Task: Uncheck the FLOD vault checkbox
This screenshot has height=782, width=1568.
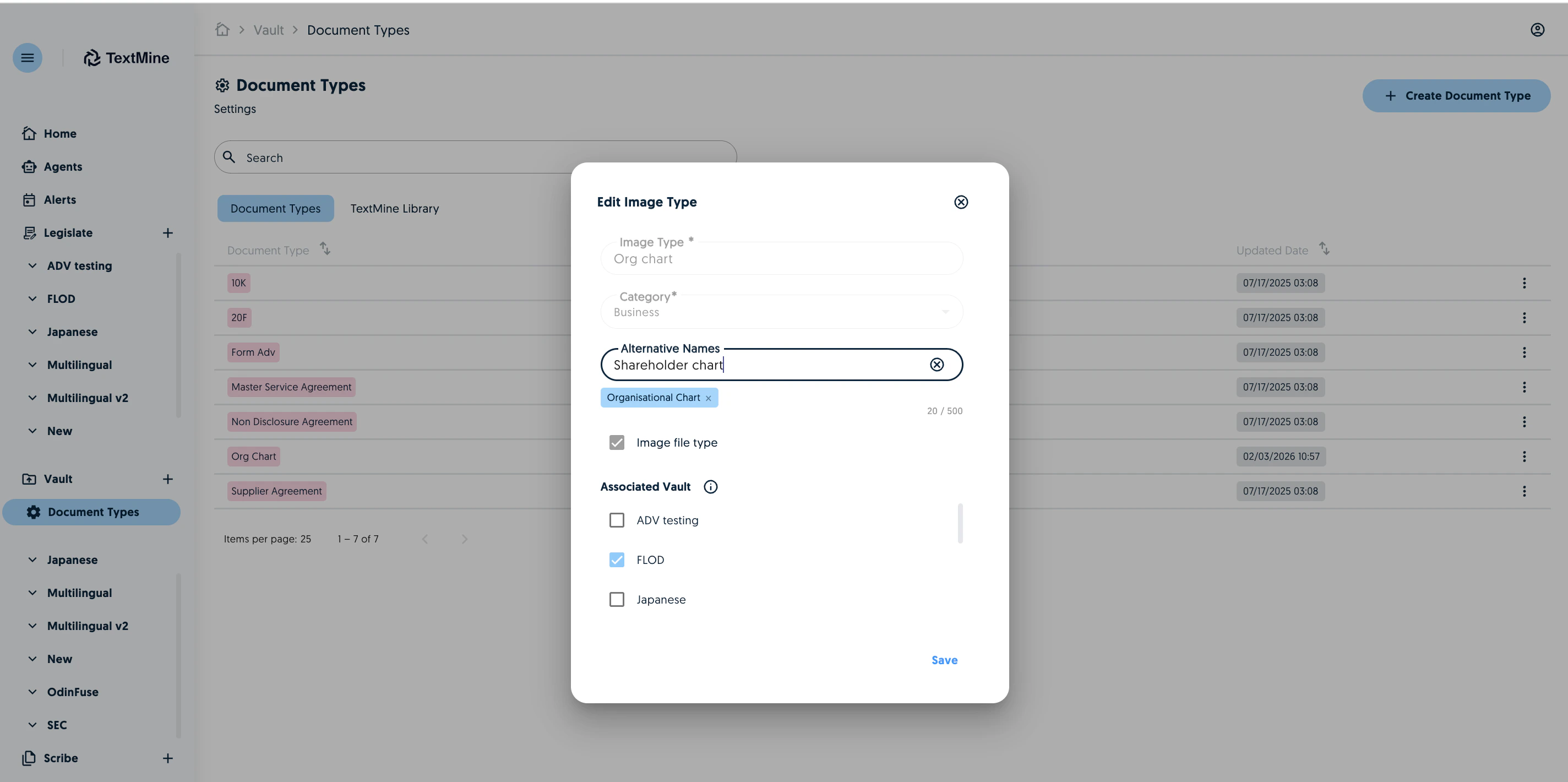Action: [616, 560]
